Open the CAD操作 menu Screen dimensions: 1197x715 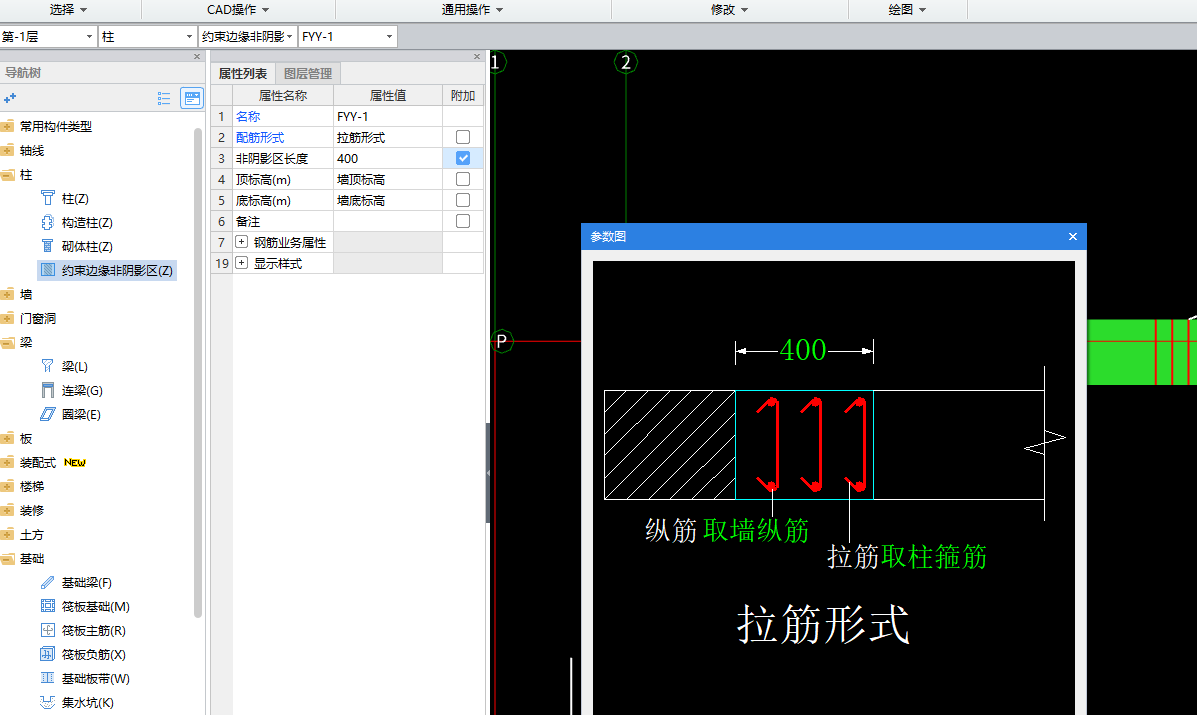238,10
